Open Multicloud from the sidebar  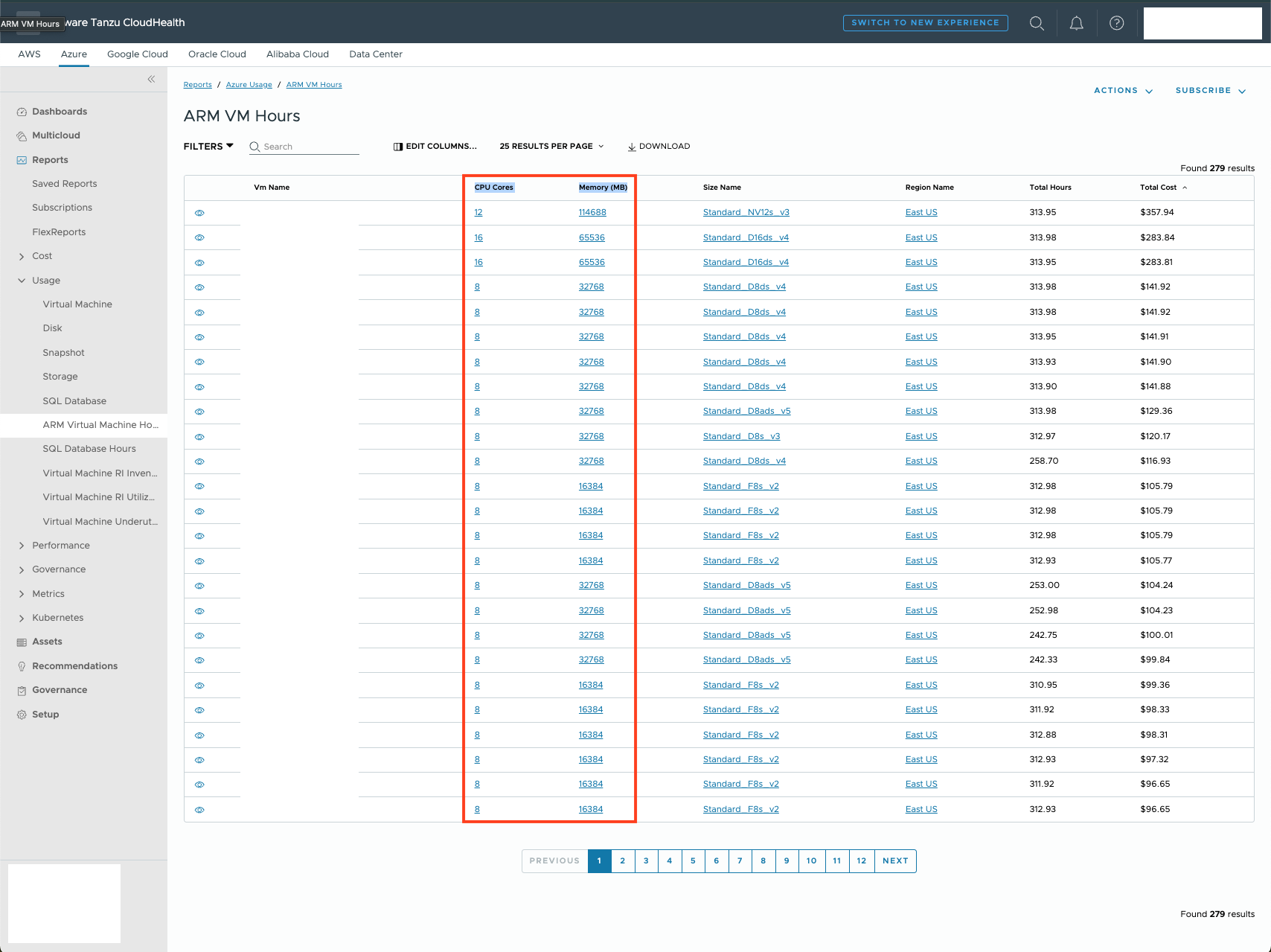point(56,135)
